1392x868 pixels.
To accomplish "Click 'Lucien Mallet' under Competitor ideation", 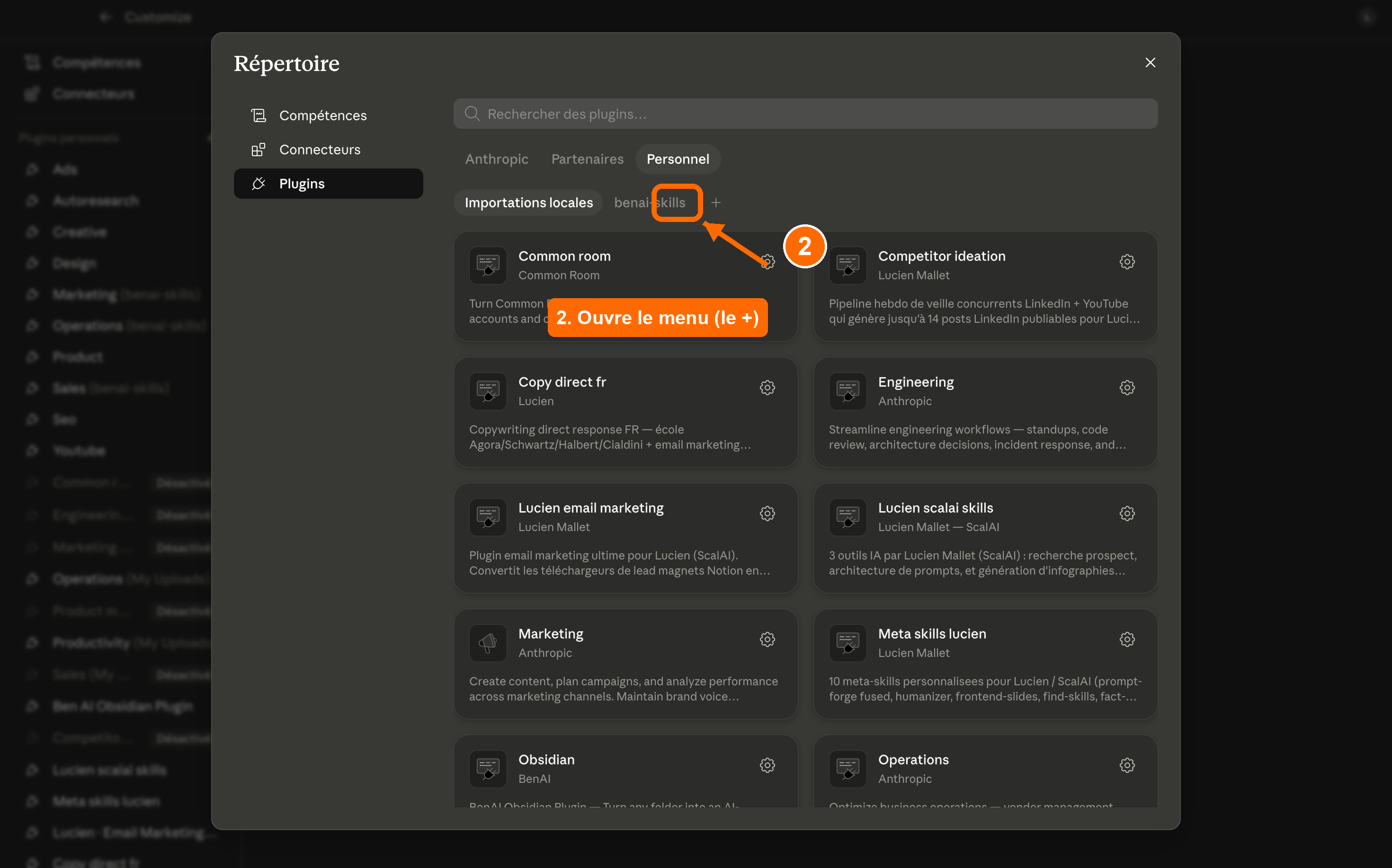I will [914, 275].
